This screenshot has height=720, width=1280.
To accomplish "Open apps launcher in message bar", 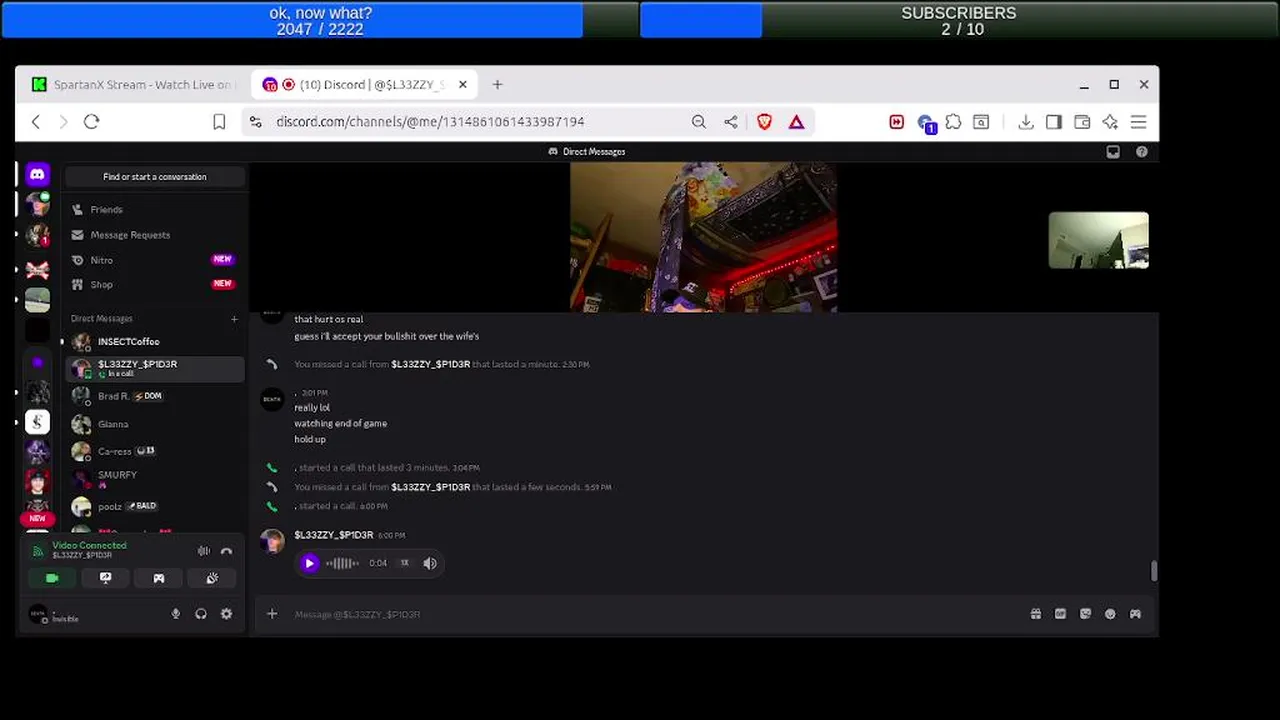I will [x=1135, y=614].
